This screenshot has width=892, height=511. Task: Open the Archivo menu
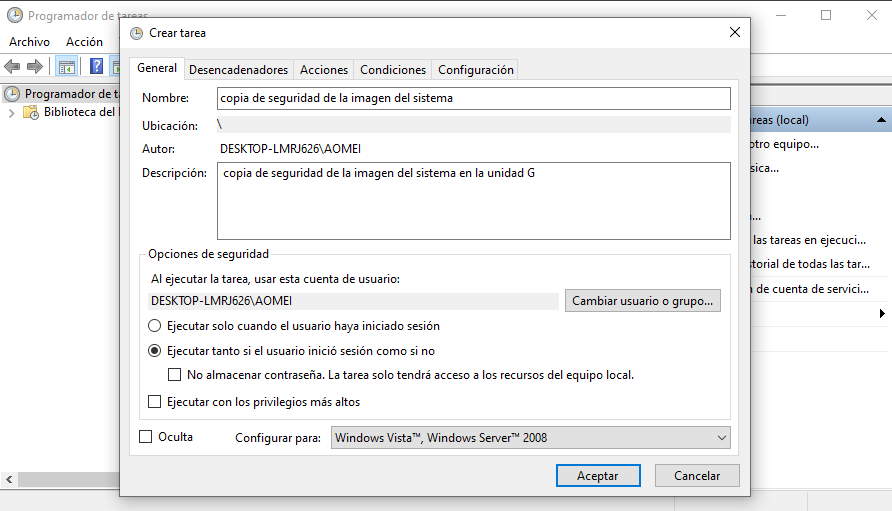click(29, 42)
